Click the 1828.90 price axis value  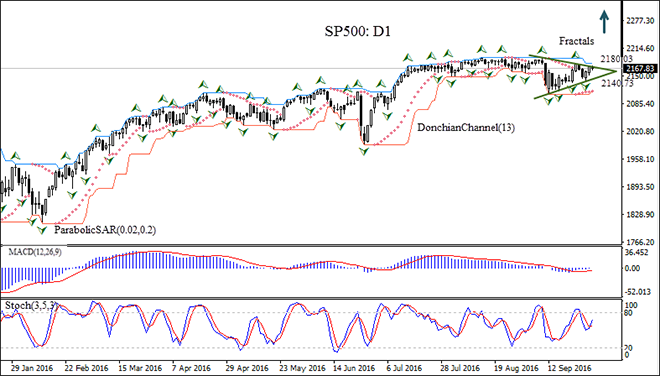click(x=641, y=215)
